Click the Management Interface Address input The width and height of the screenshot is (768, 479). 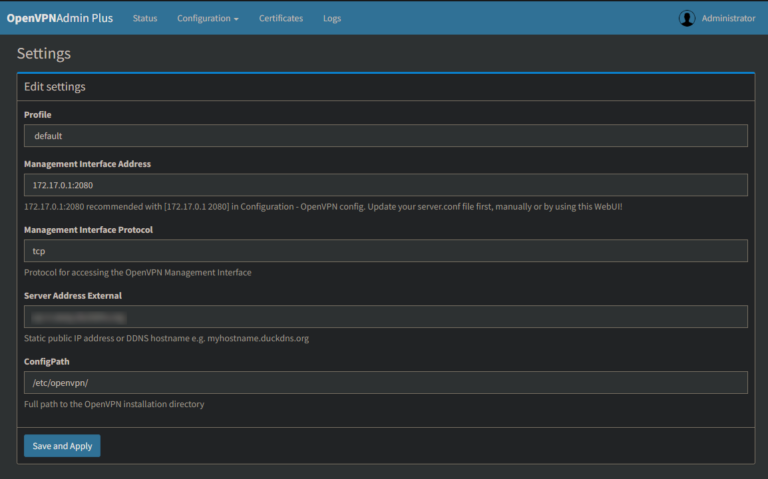(x=386, y=185)
